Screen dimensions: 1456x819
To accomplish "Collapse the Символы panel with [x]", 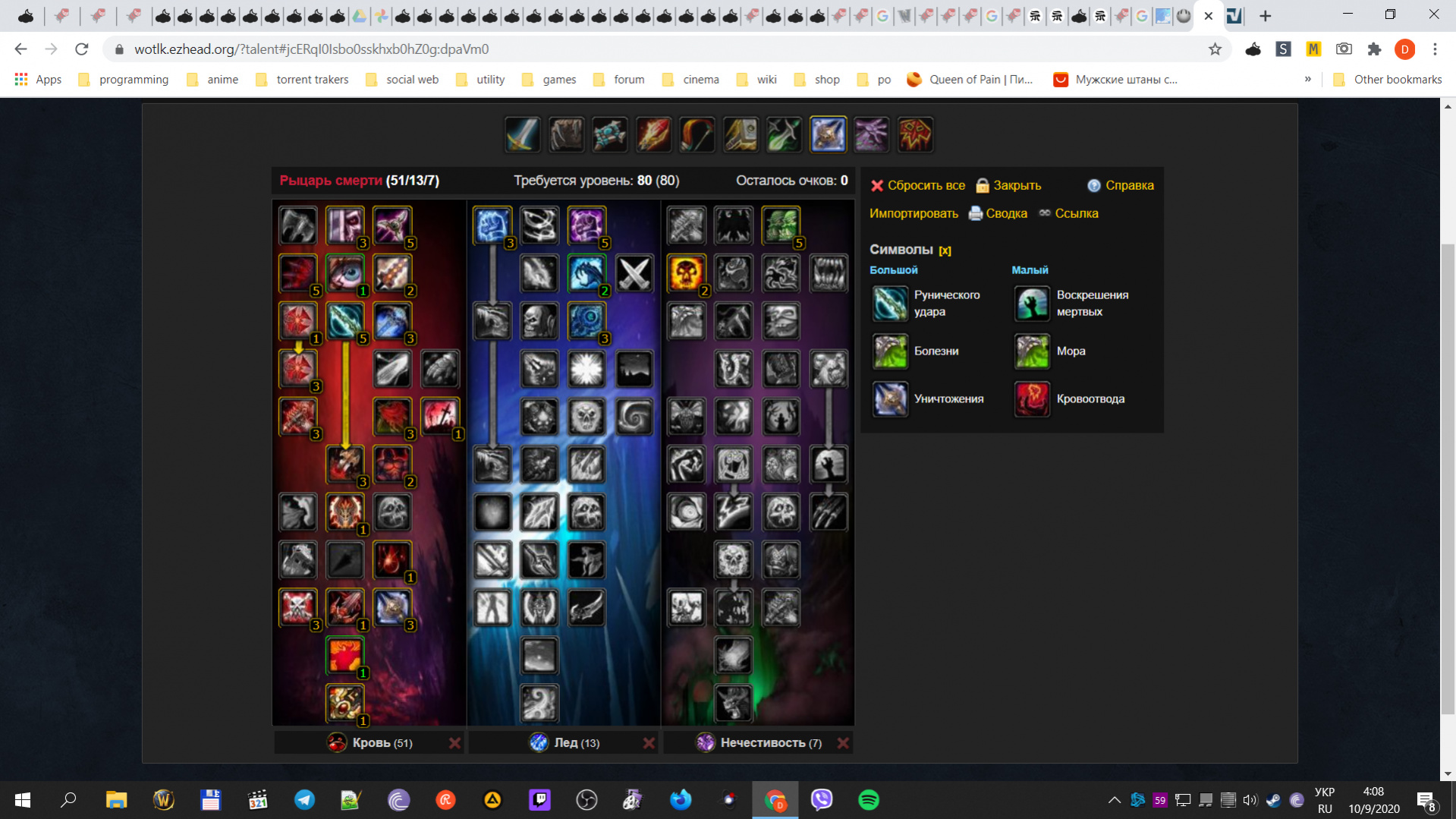I will click(x=945, y=250).
